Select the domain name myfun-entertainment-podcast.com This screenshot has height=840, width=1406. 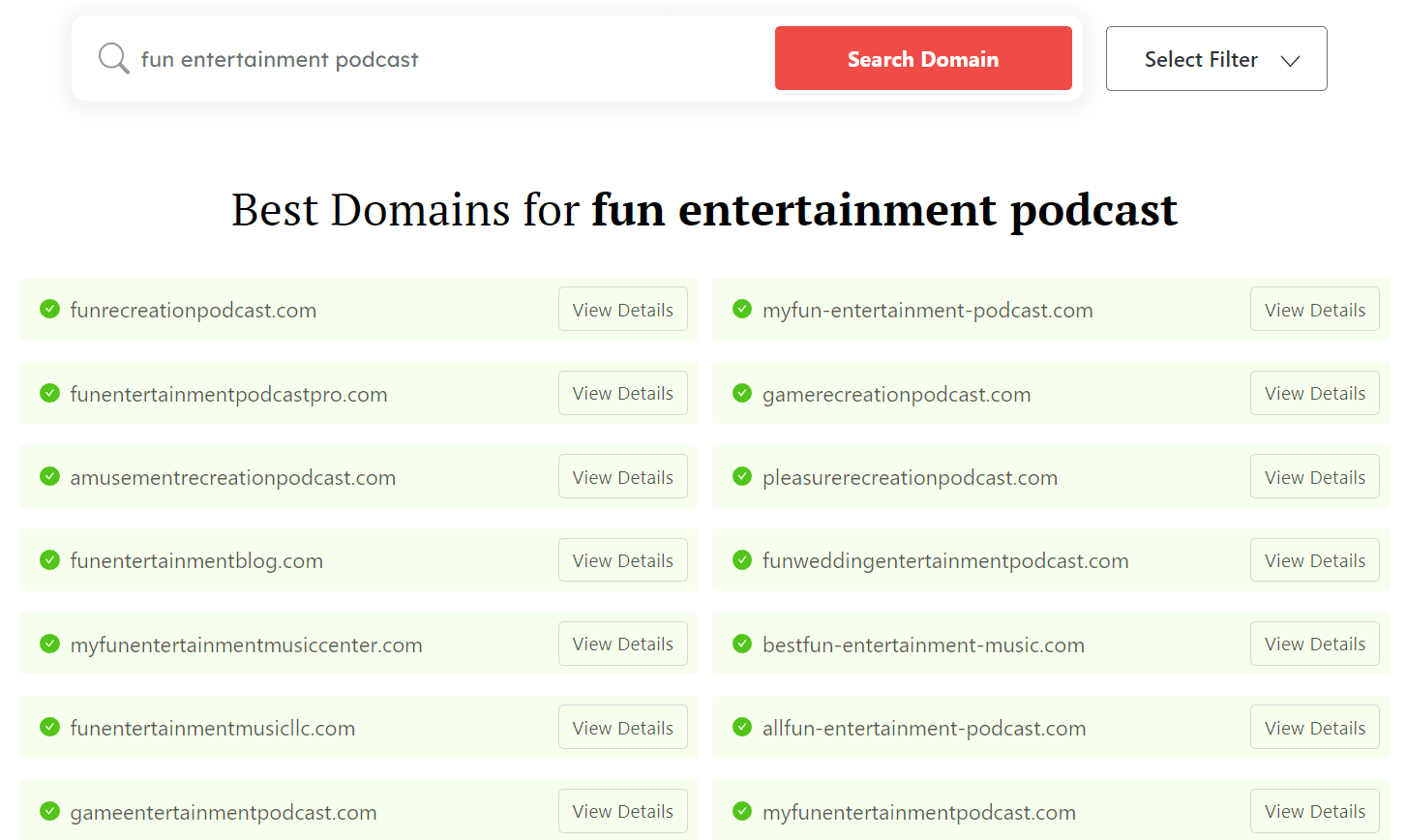pyautogui.click(x=928, y=310)
